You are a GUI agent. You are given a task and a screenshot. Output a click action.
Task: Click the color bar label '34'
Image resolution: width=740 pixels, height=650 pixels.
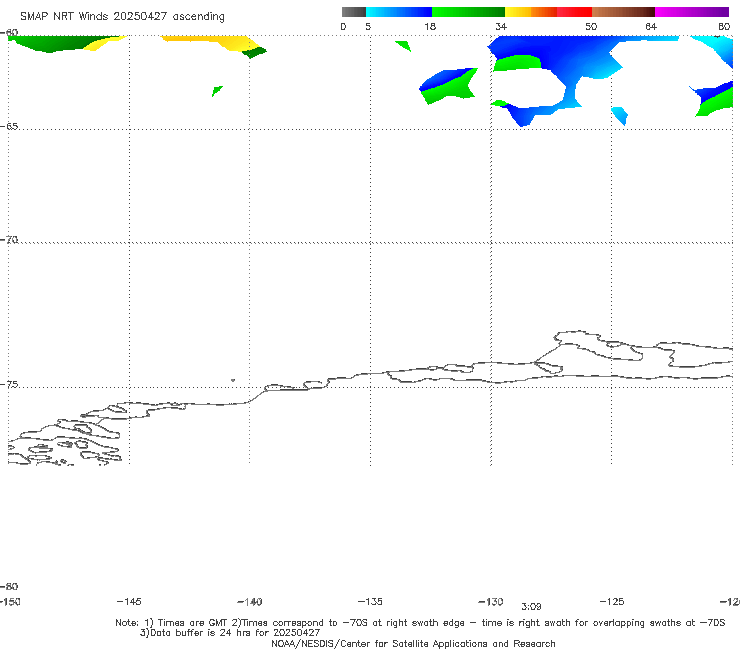pyautogui.click(x=501, y=26)
